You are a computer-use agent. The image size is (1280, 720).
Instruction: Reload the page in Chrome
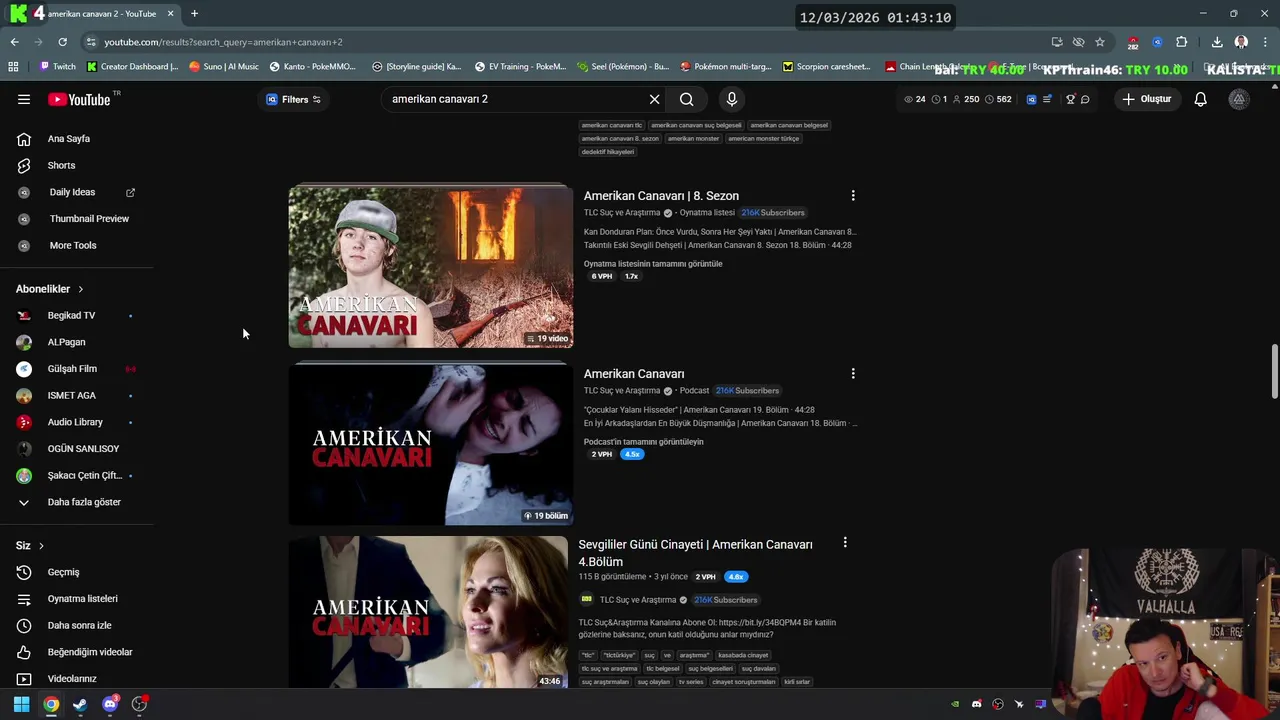tap(62, 42)
